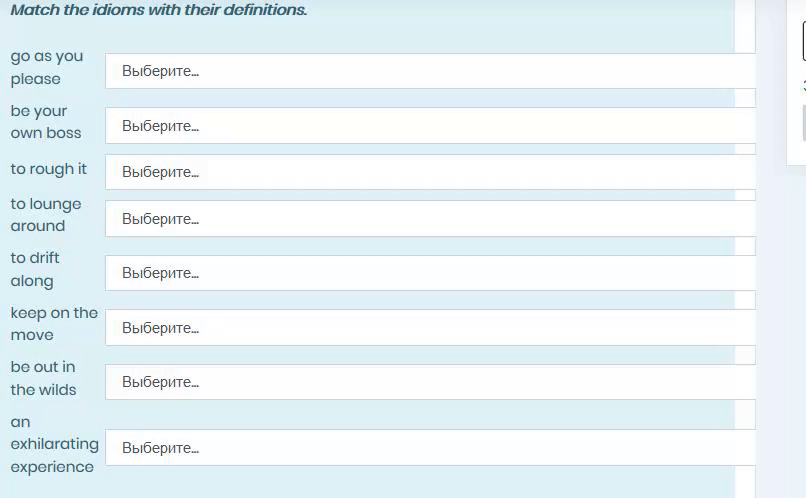Expand the 'be out in the wilds' dropdown
The height and width of the screenshot is (498, 806).
point(430,382)
